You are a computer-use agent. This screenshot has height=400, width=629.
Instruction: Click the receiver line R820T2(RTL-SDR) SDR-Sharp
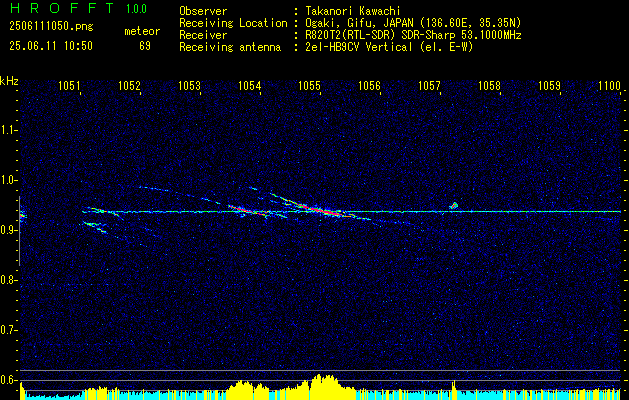(380, 35)
